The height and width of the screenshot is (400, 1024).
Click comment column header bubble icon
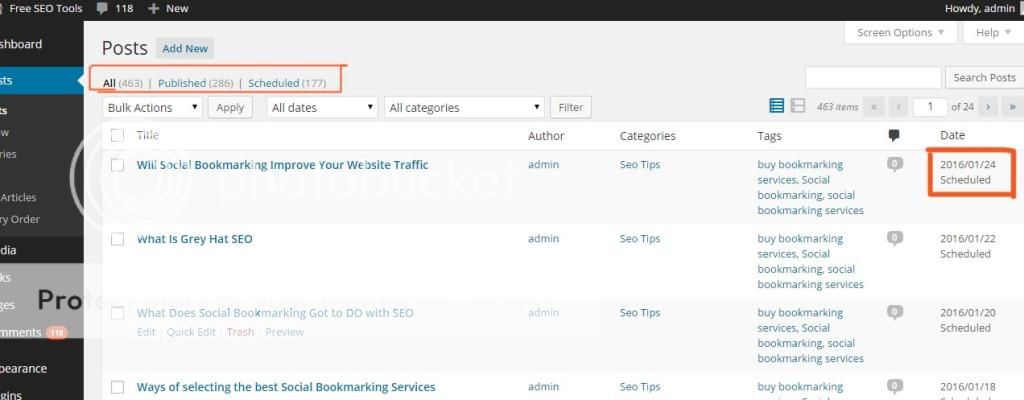pos(894,135)
